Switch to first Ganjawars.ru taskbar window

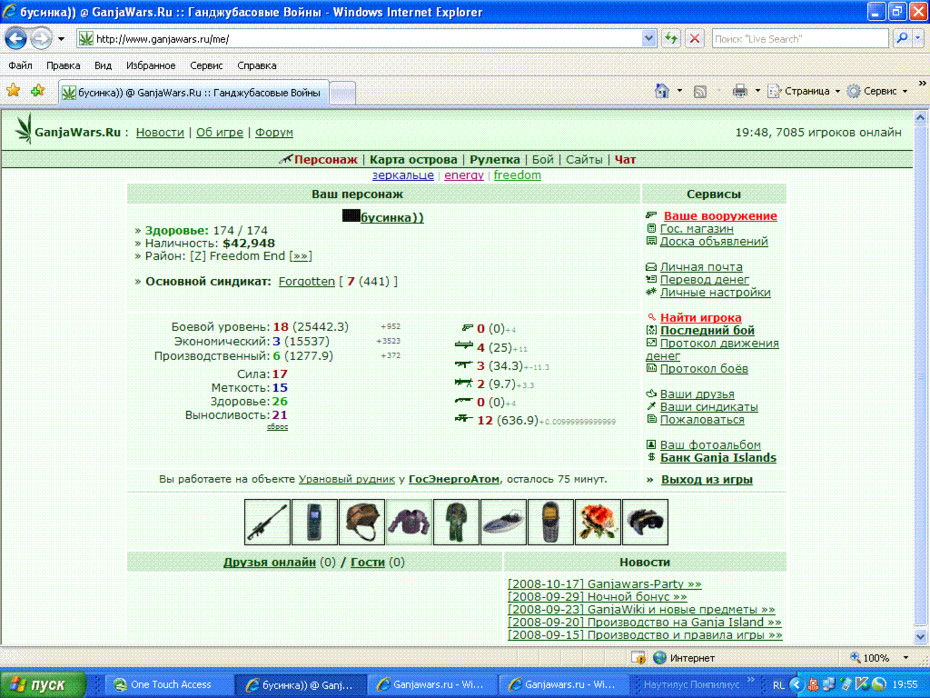pos(432,684)
